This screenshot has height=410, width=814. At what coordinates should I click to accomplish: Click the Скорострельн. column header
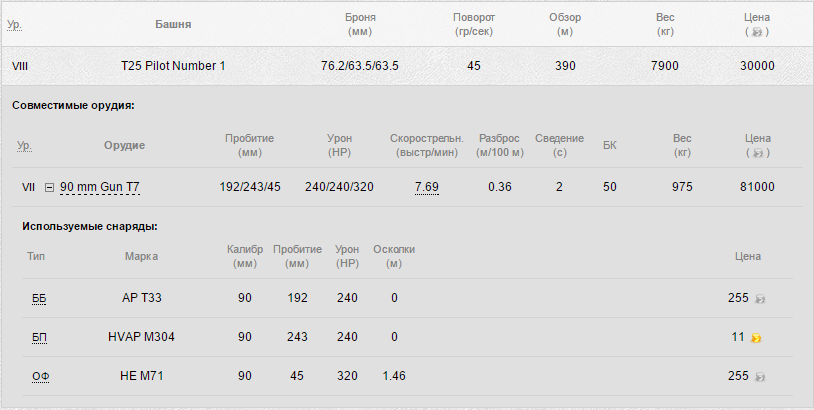(427, 145)
